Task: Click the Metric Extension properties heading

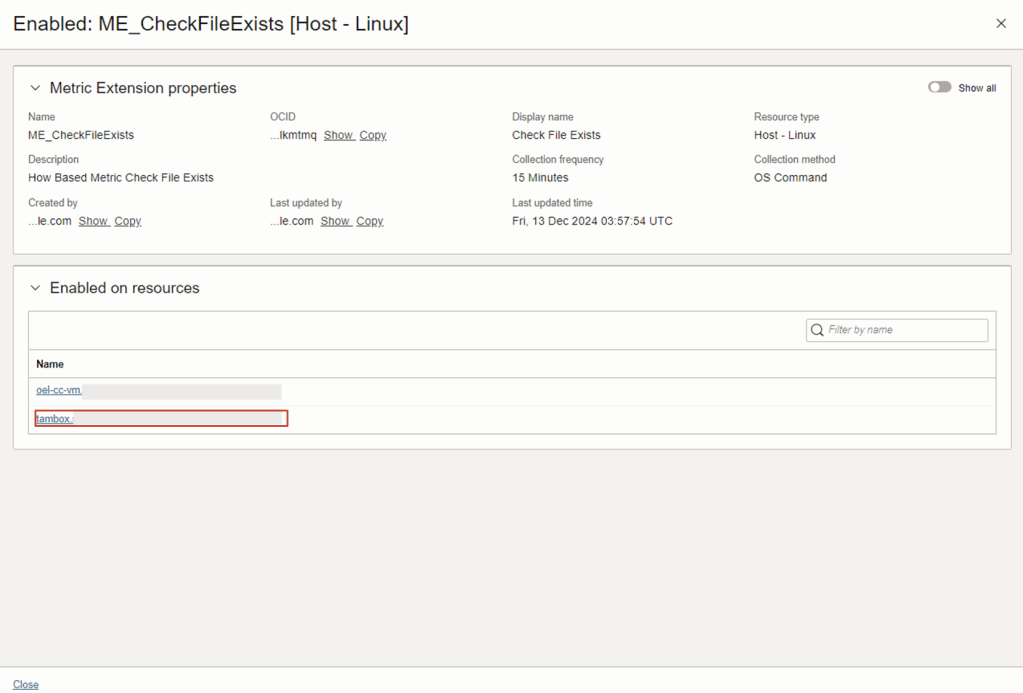Action: (143, 88)
